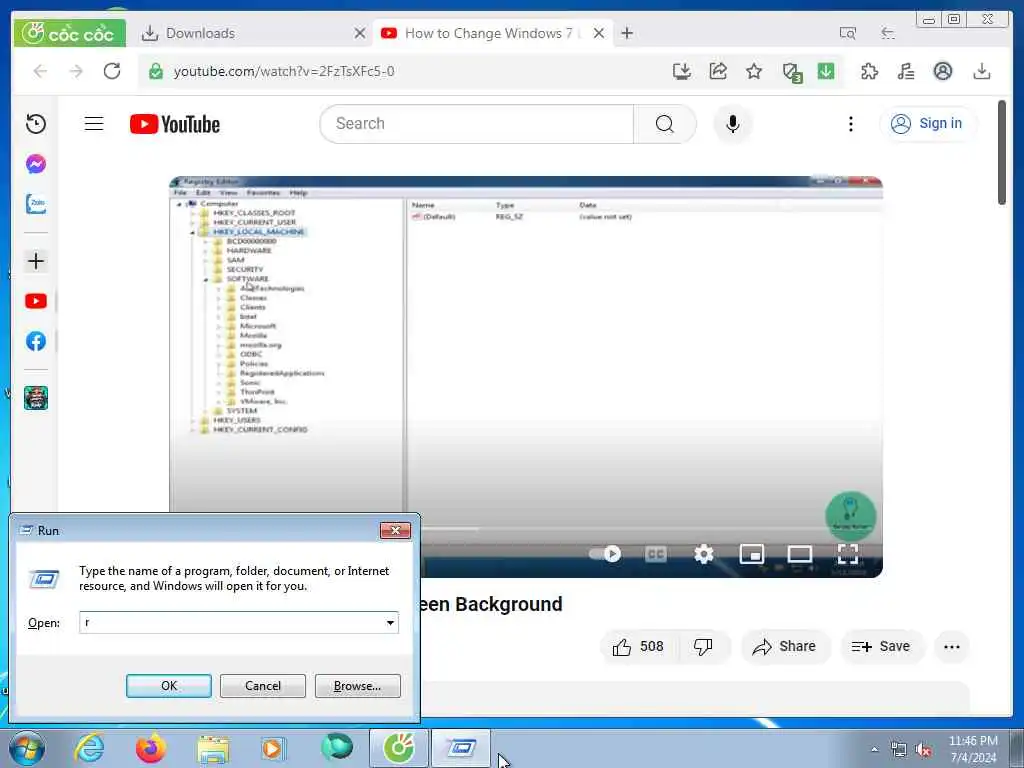Go back to previous page
The image size is (1024, 768).
40,71
